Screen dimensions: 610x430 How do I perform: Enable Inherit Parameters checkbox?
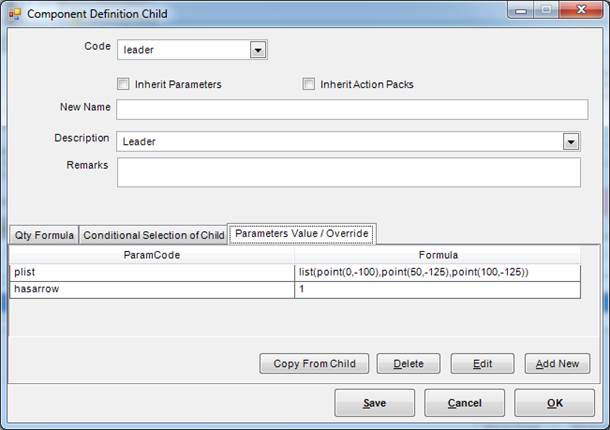(x=124, y=84)
